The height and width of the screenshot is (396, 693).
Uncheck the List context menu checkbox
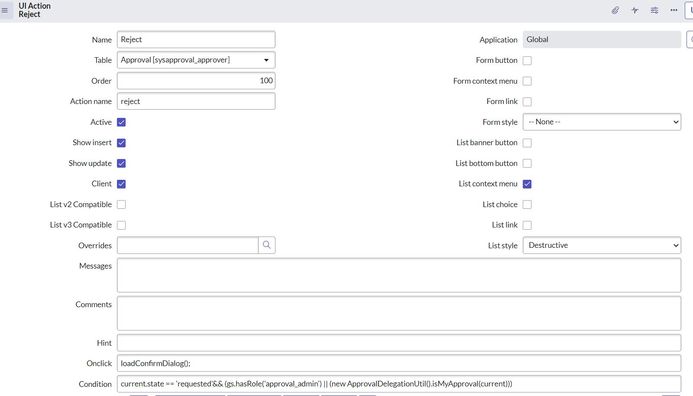point(527,184)
